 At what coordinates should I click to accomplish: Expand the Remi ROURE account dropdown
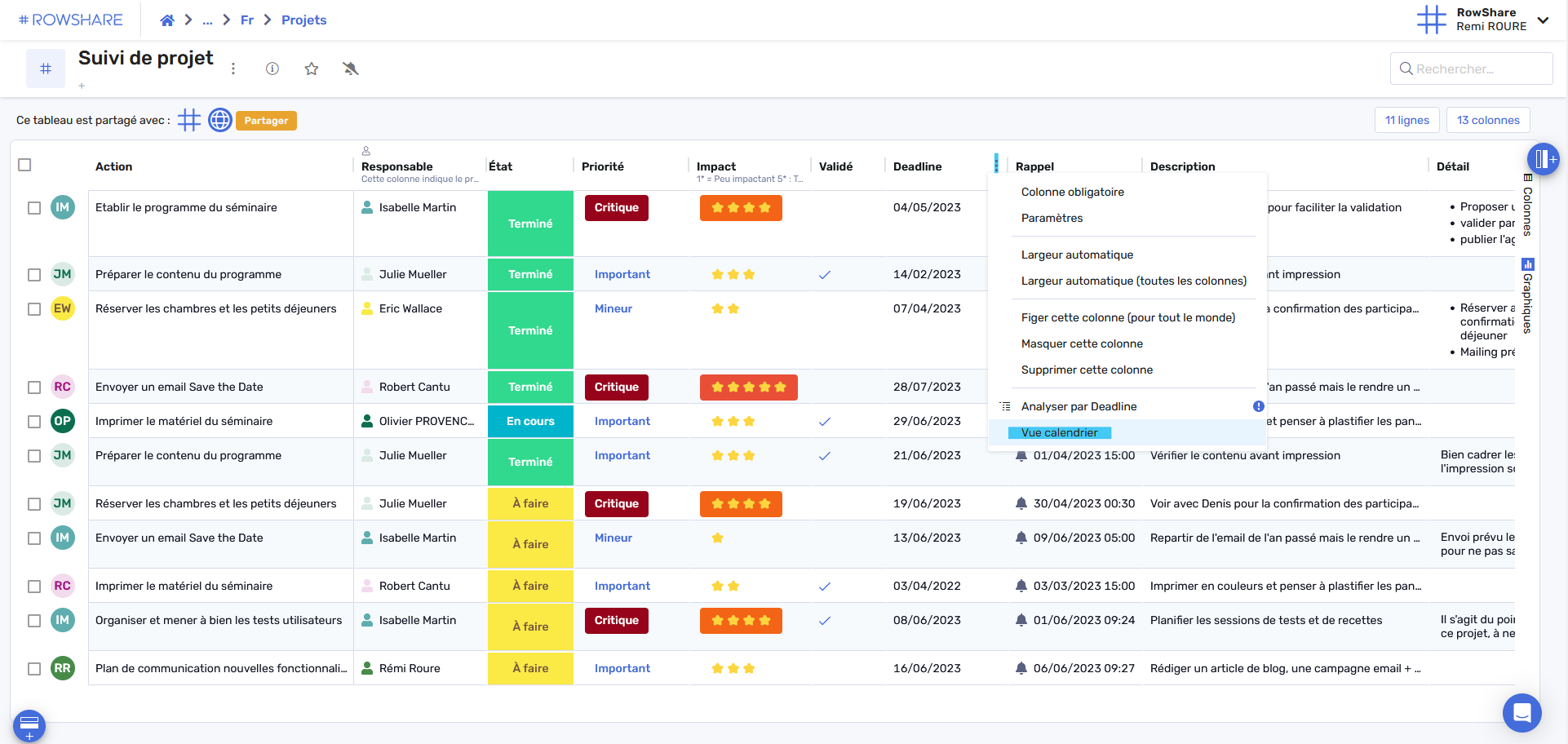click(1543, 20)
